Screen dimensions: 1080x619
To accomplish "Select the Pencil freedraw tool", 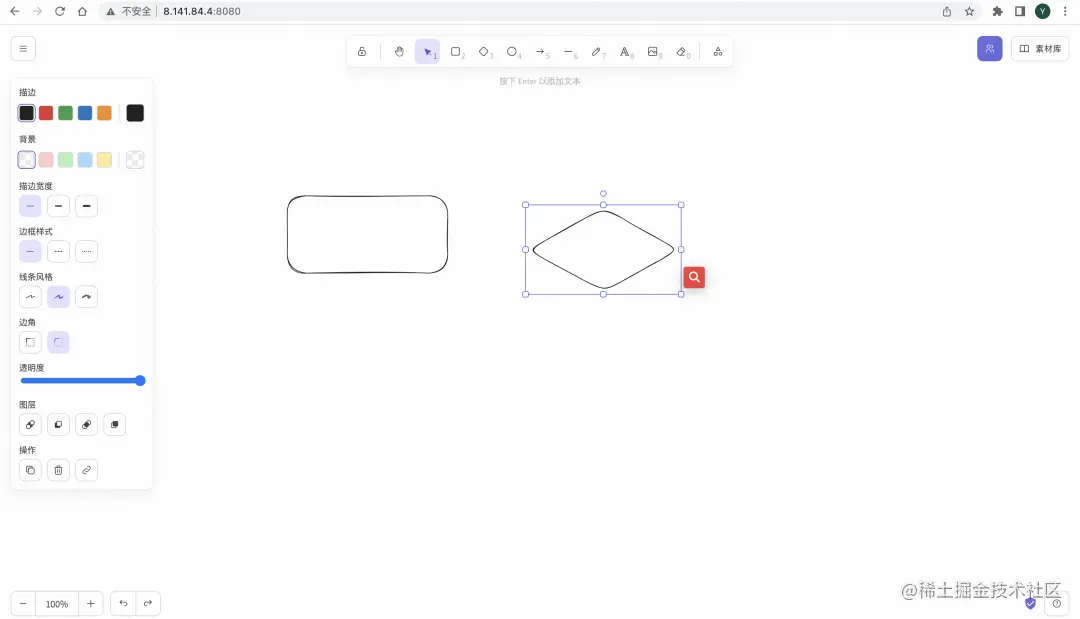I will (596, 52).
